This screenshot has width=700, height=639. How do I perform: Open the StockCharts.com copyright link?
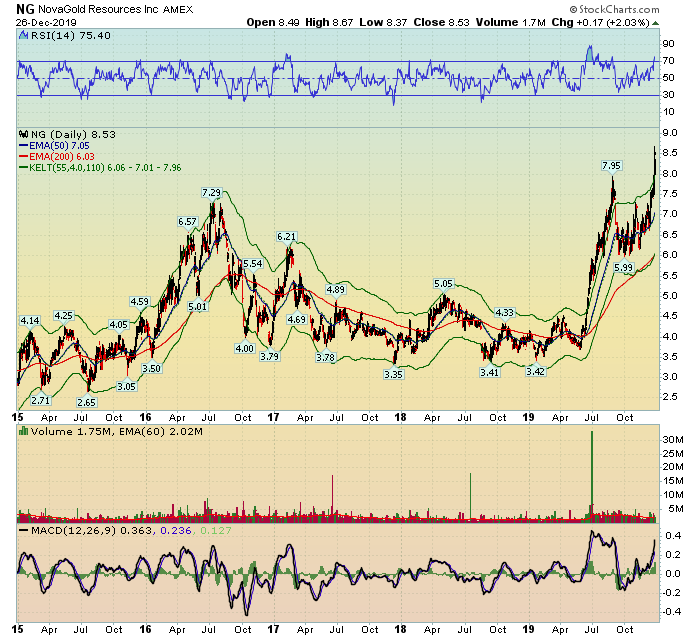[x=633, y=11]
